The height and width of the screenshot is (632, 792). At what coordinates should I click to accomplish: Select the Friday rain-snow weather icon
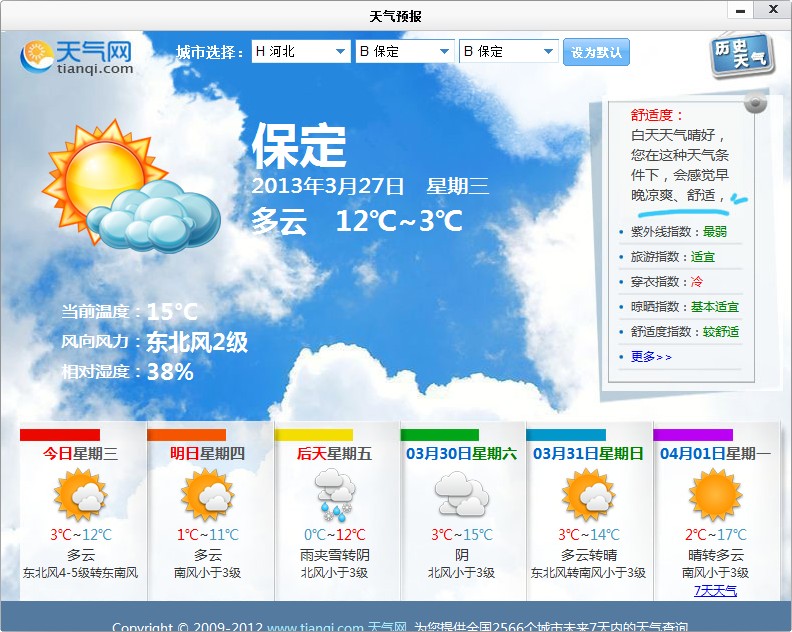334,494
